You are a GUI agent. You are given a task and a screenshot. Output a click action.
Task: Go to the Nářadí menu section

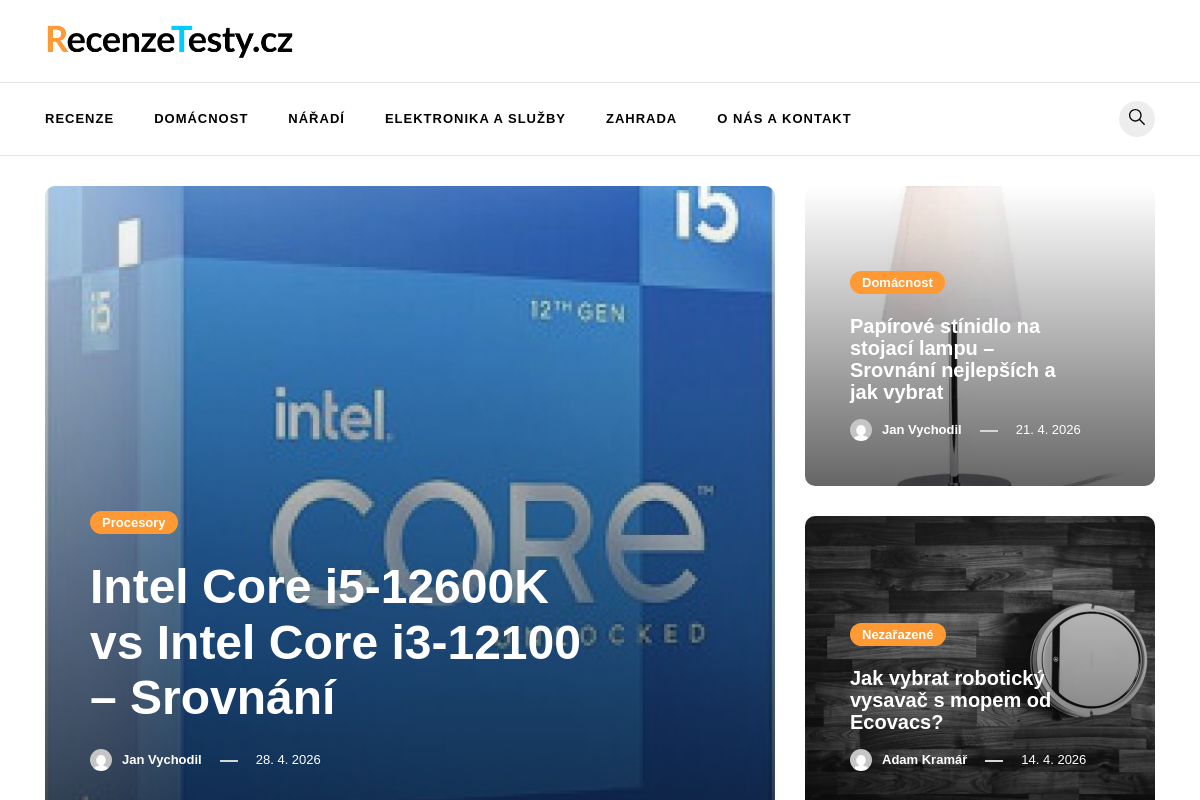click(316, 118)
